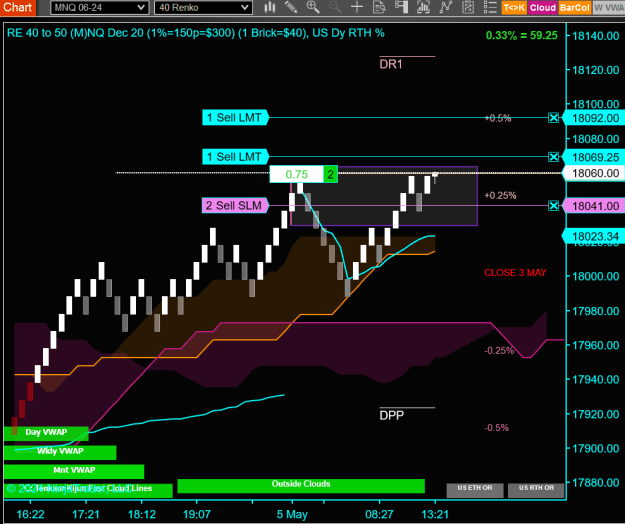625x524 pixels.
Task: Open the data series bars icon
Action: click(x=423, y=7)
